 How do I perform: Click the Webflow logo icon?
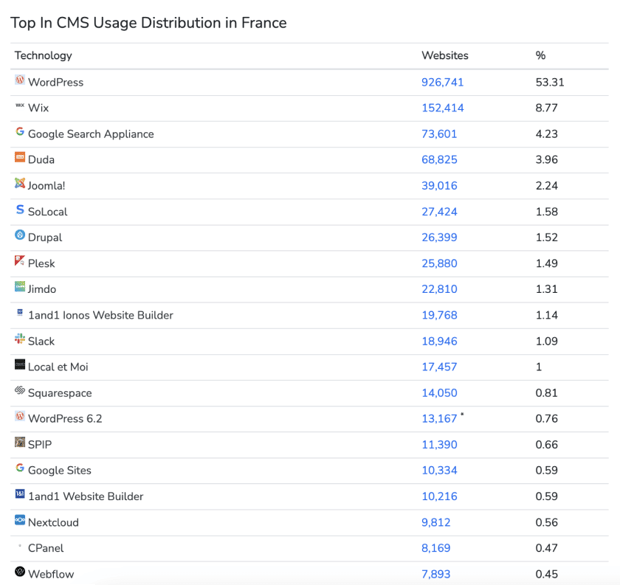tap(20, 572)
